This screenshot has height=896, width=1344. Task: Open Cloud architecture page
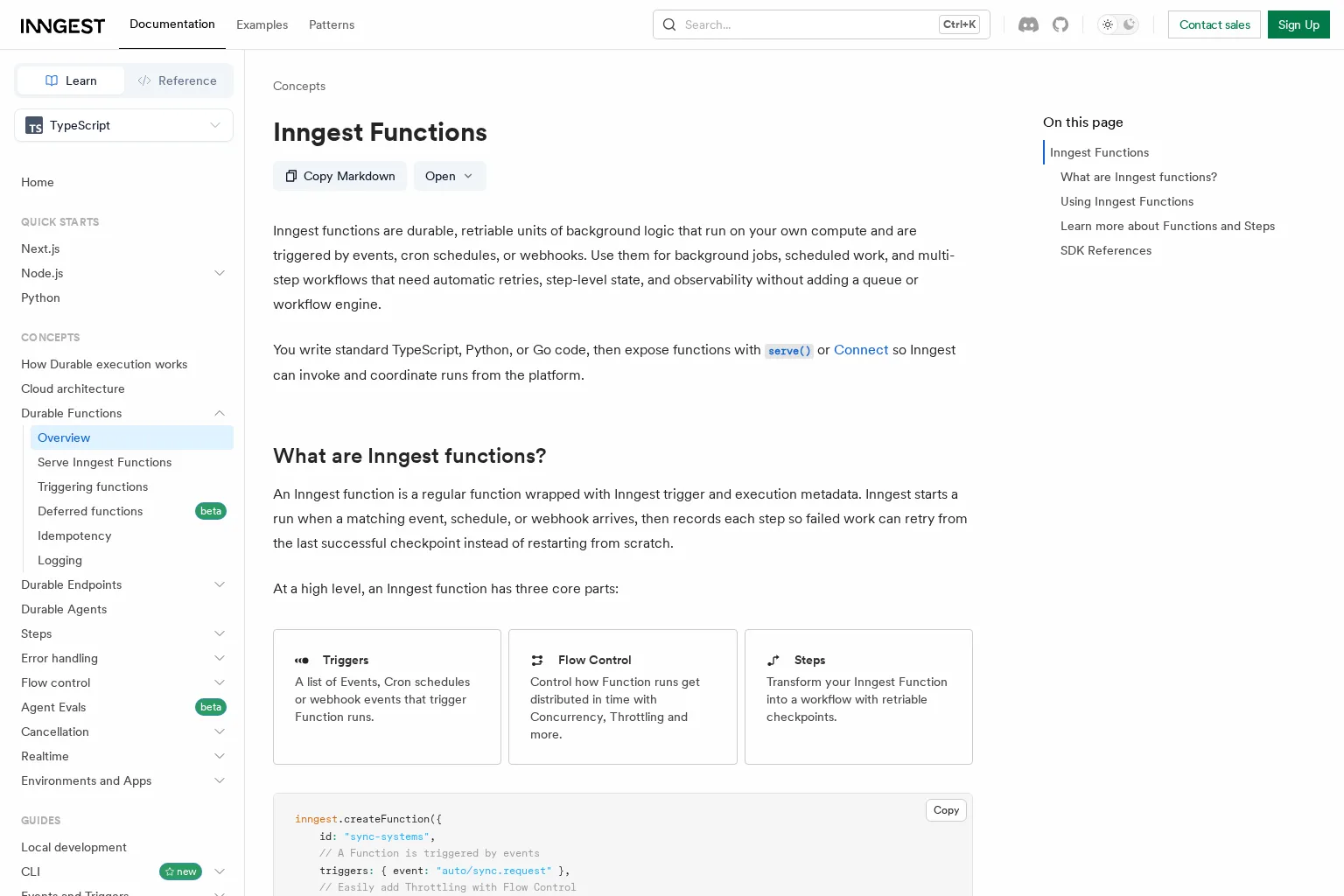coord(73,388)
